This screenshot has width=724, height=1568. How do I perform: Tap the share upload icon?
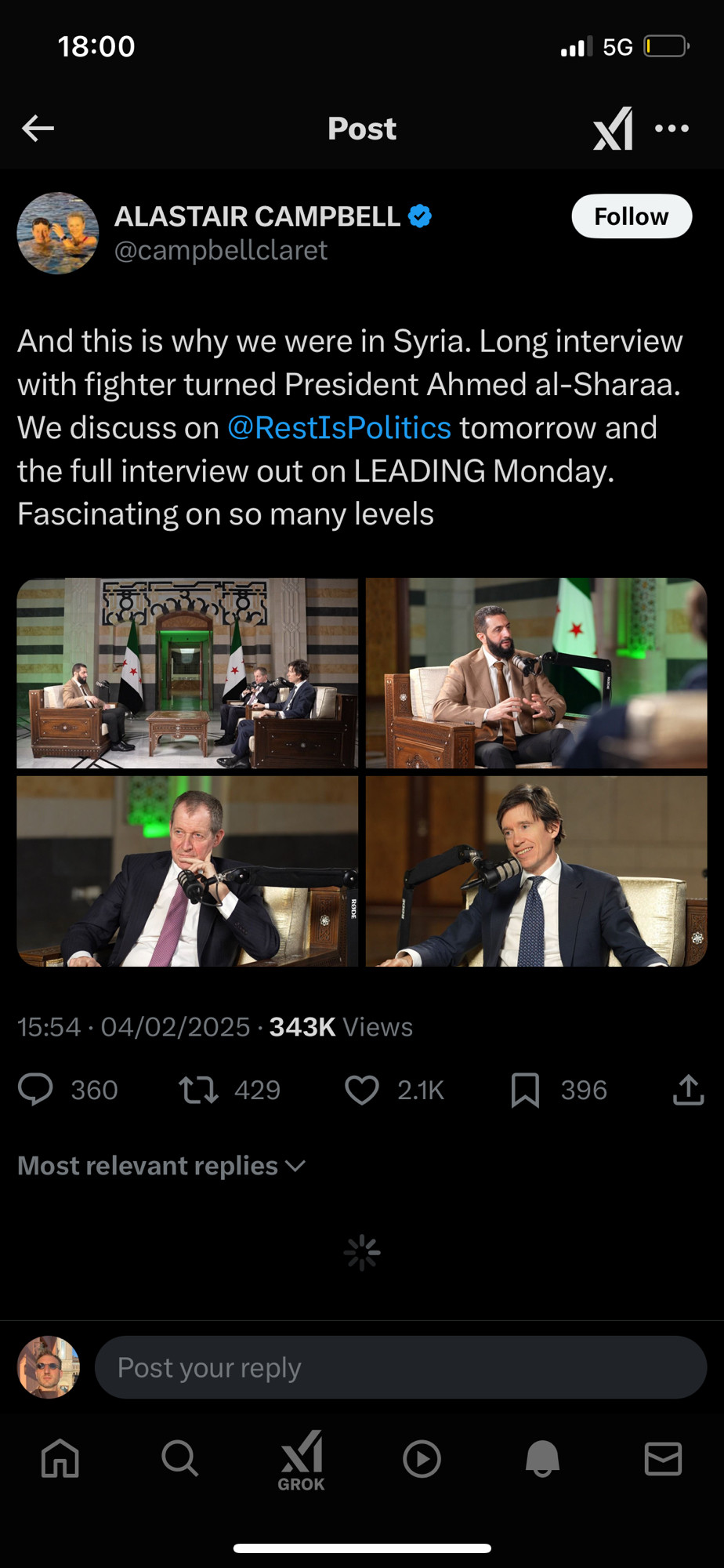point(688,1090)
